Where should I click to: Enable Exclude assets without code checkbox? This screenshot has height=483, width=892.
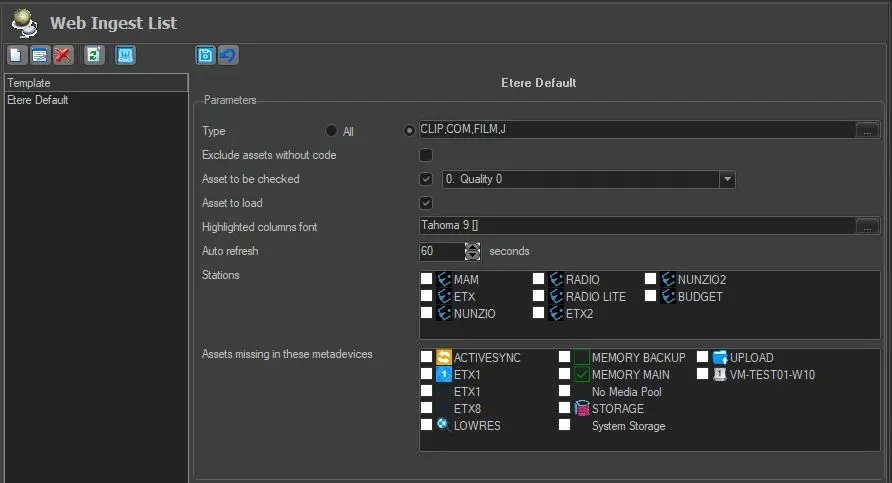[426, 155]
